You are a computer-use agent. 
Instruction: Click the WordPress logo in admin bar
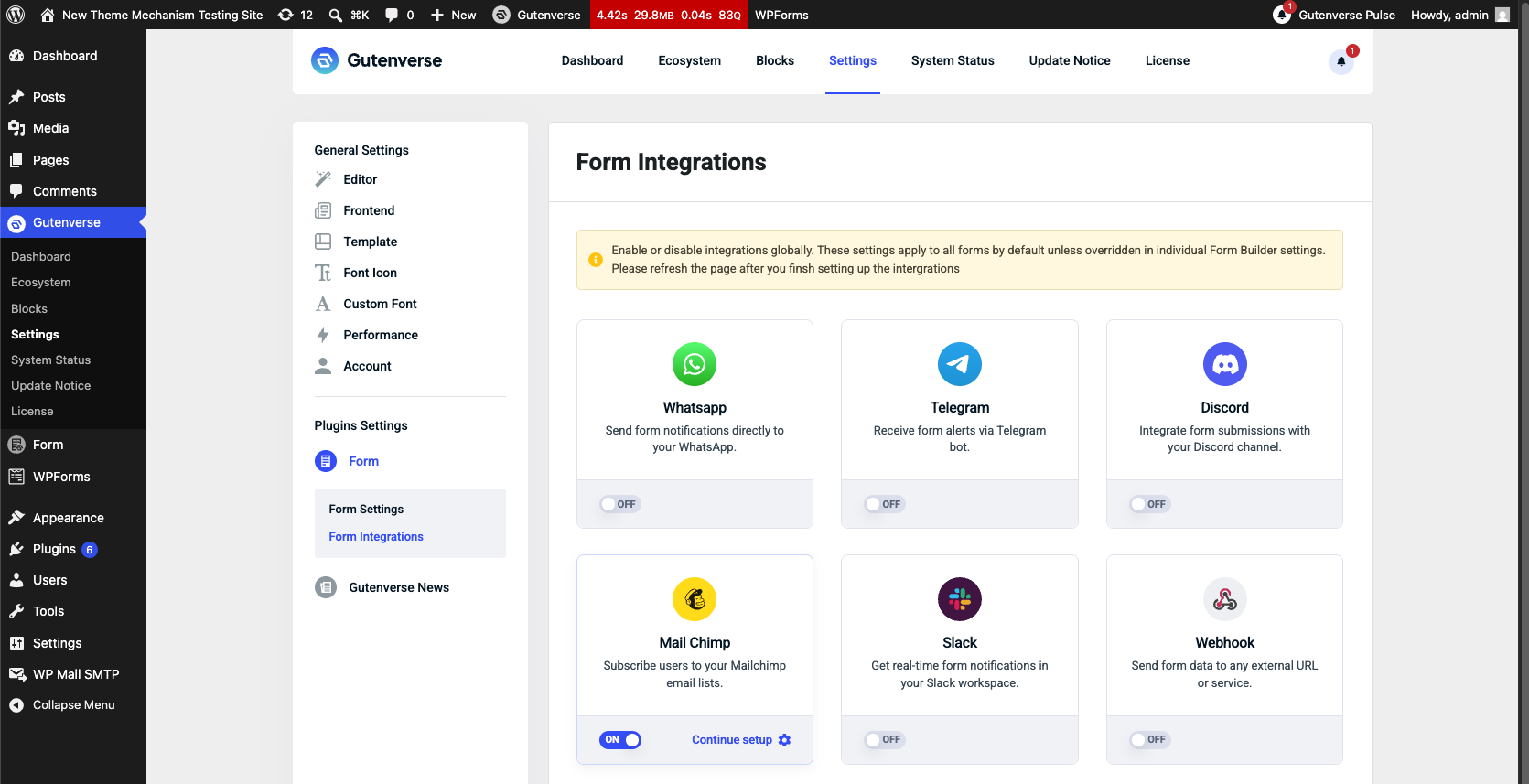(x=16, y=15)
